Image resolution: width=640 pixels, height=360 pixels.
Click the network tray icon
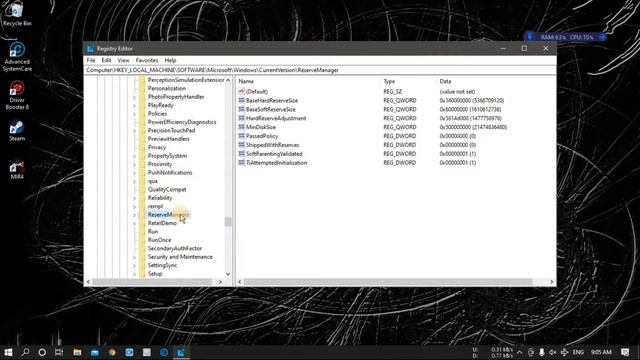[x=564, y=352]
